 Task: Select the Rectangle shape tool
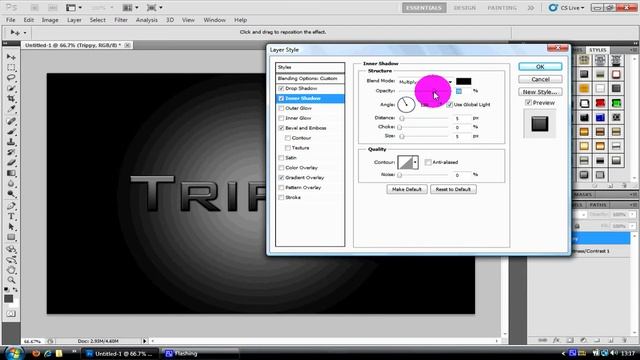click(x=11, y=238)
